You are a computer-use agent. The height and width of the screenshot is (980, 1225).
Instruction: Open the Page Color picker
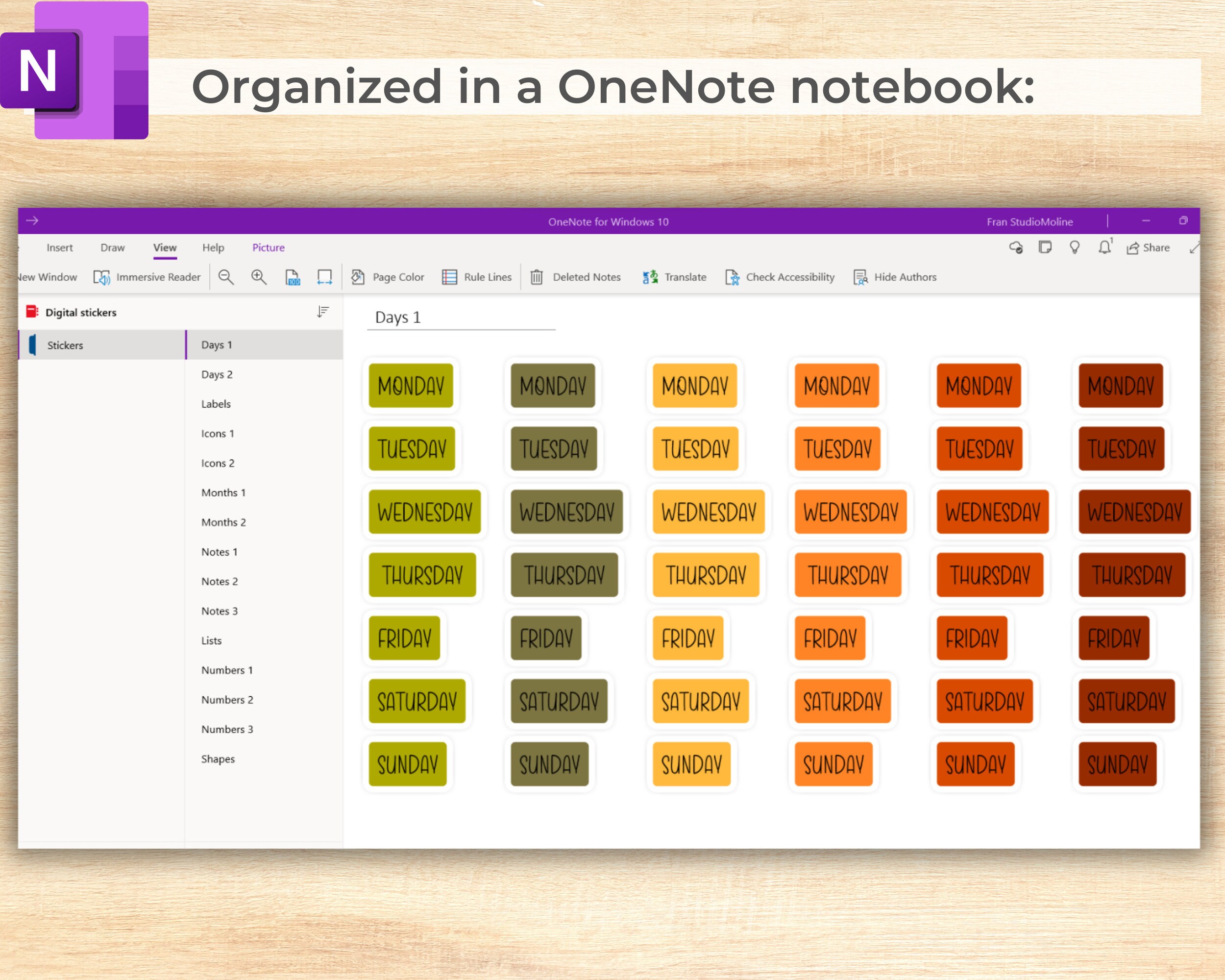pyautogui.click(x=388, y=277)
